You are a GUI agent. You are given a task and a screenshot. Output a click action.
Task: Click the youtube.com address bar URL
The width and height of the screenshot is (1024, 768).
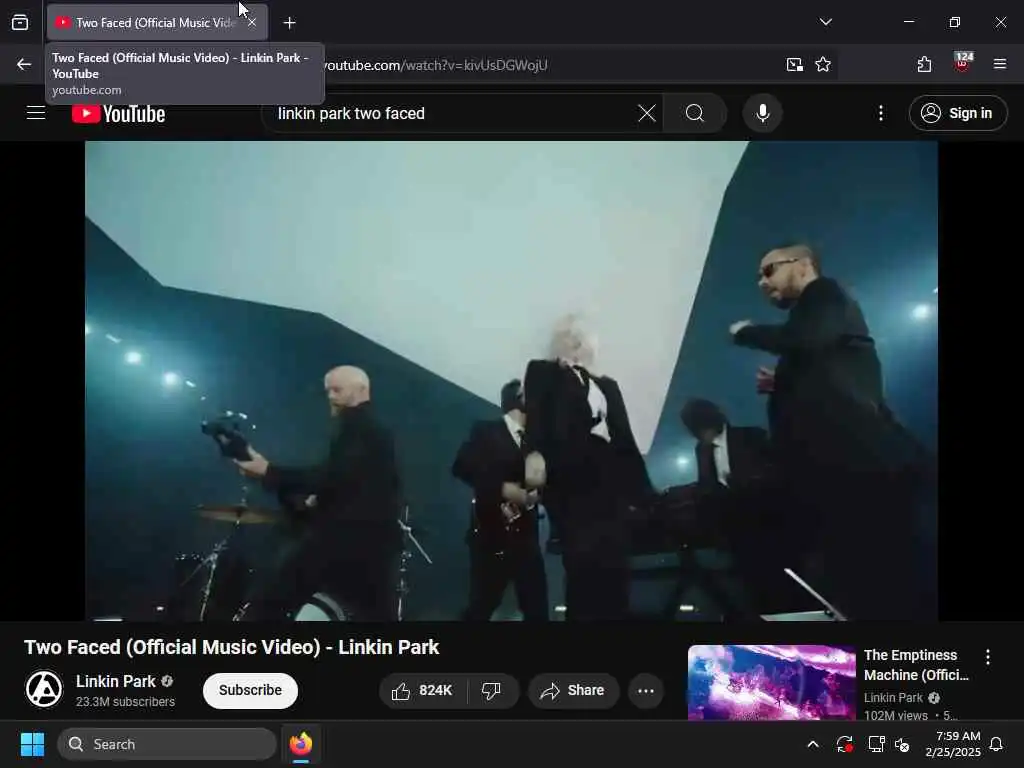pyautogui.click(x=436, y=65)
